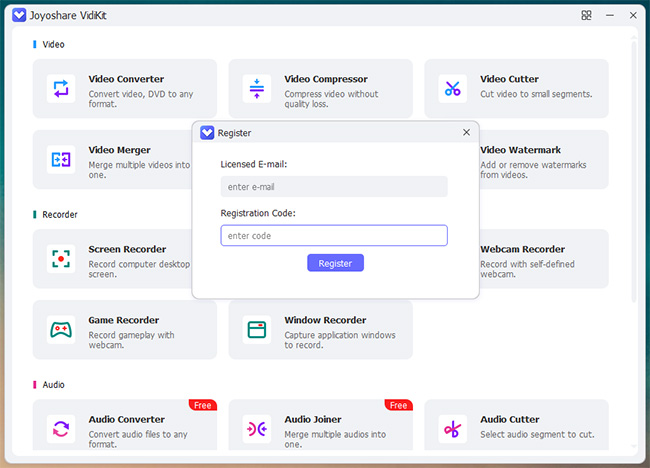This screenshot has height=468, width=650.
Task: Click the Audio Joiner title text
Action: tap(313, 420)
